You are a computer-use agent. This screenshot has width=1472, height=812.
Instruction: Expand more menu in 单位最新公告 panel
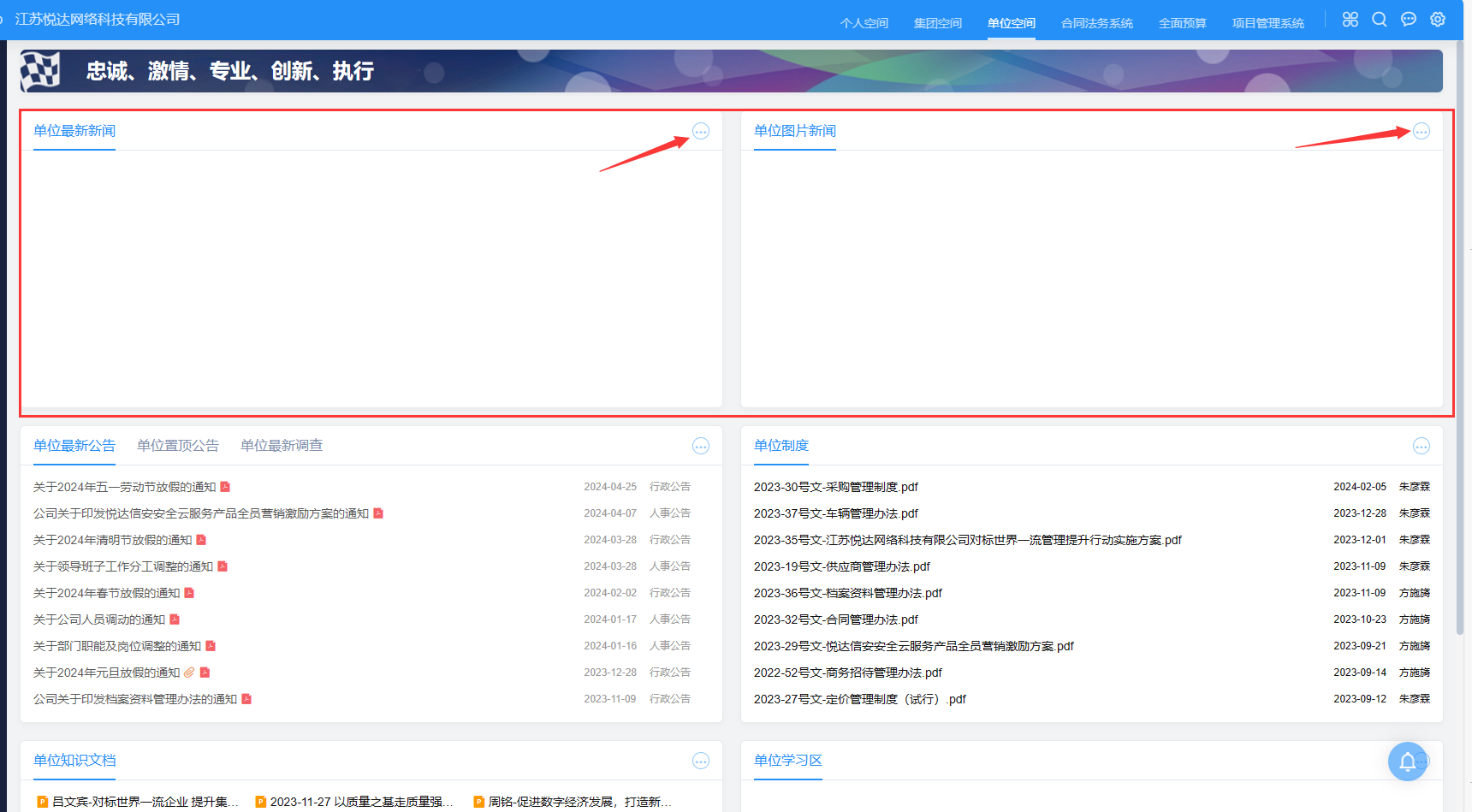[x=701, y=446]
